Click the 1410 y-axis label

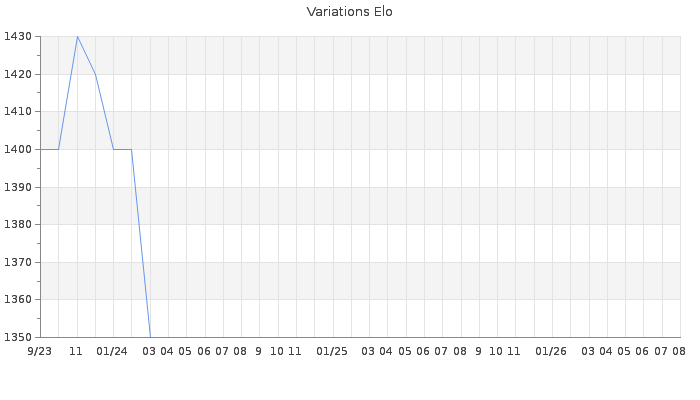point(18,112)
